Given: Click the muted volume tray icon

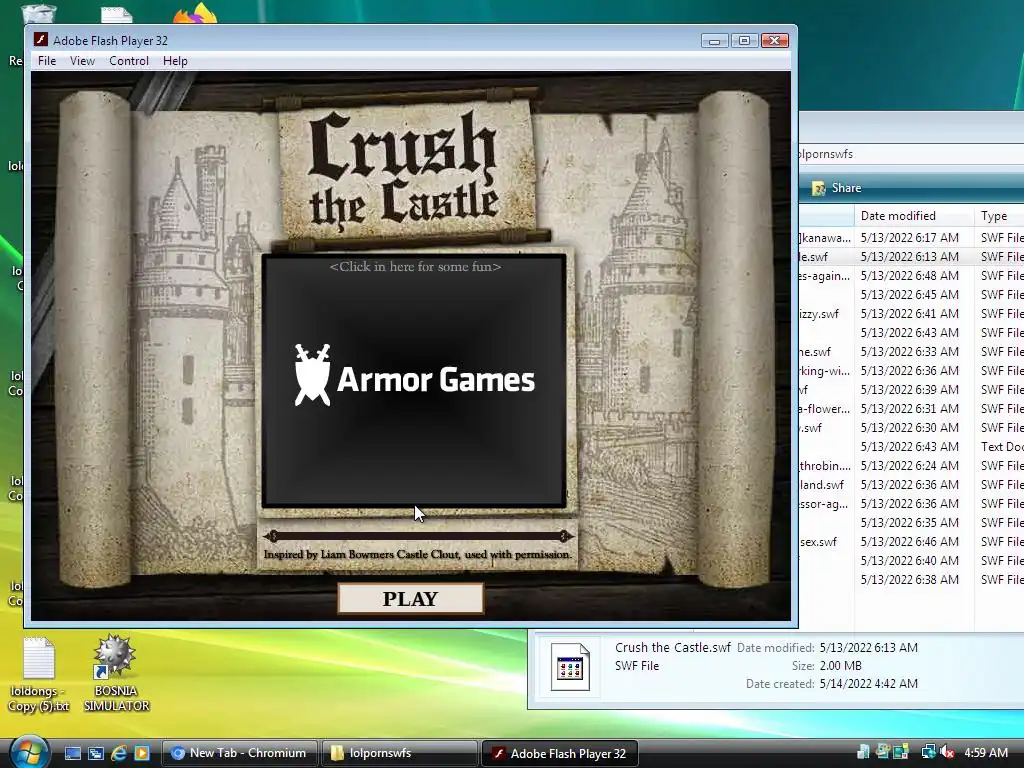Looking at the screenshot, I should [x=947, y=753].
